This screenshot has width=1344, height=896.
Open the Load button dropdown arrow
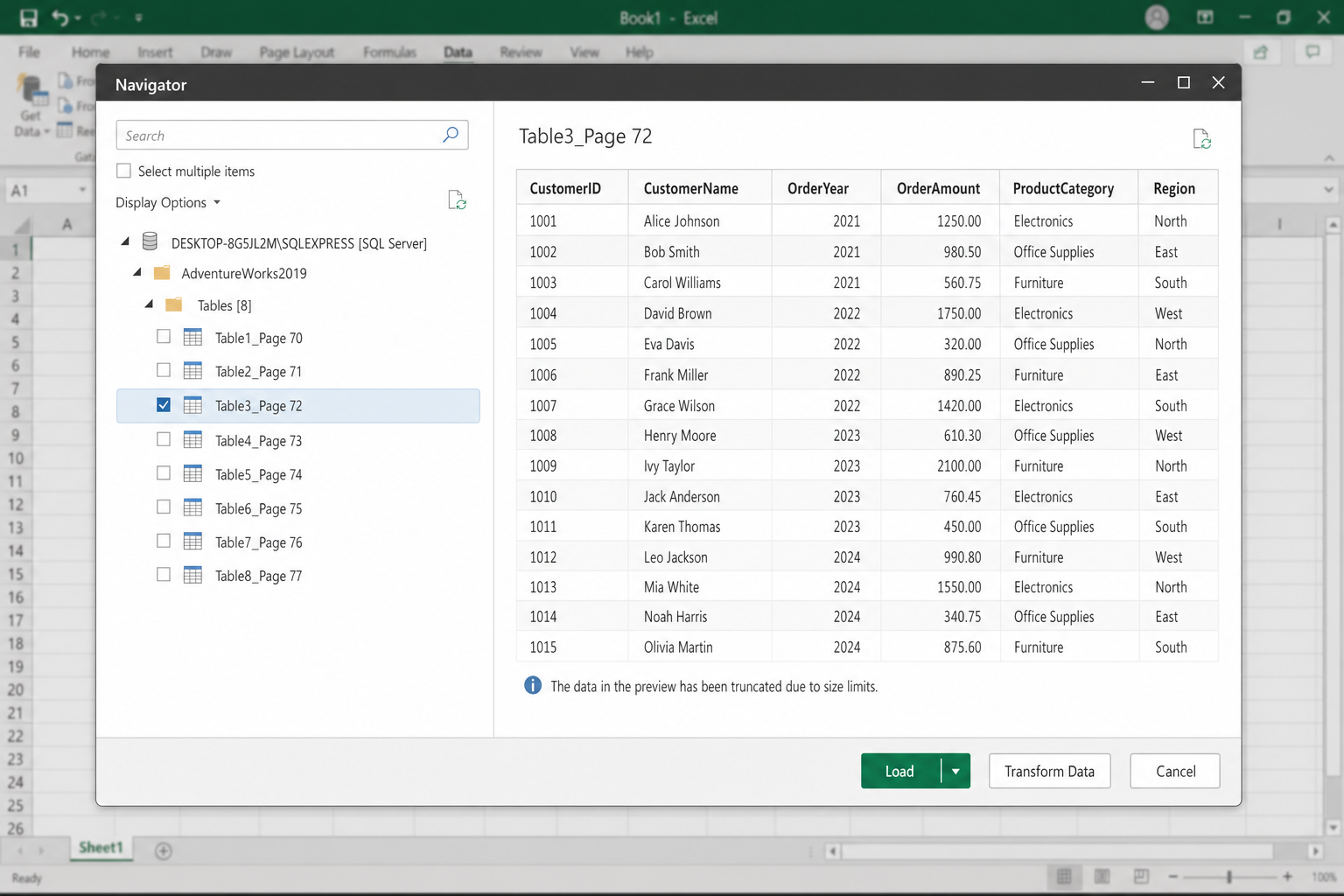955,771
